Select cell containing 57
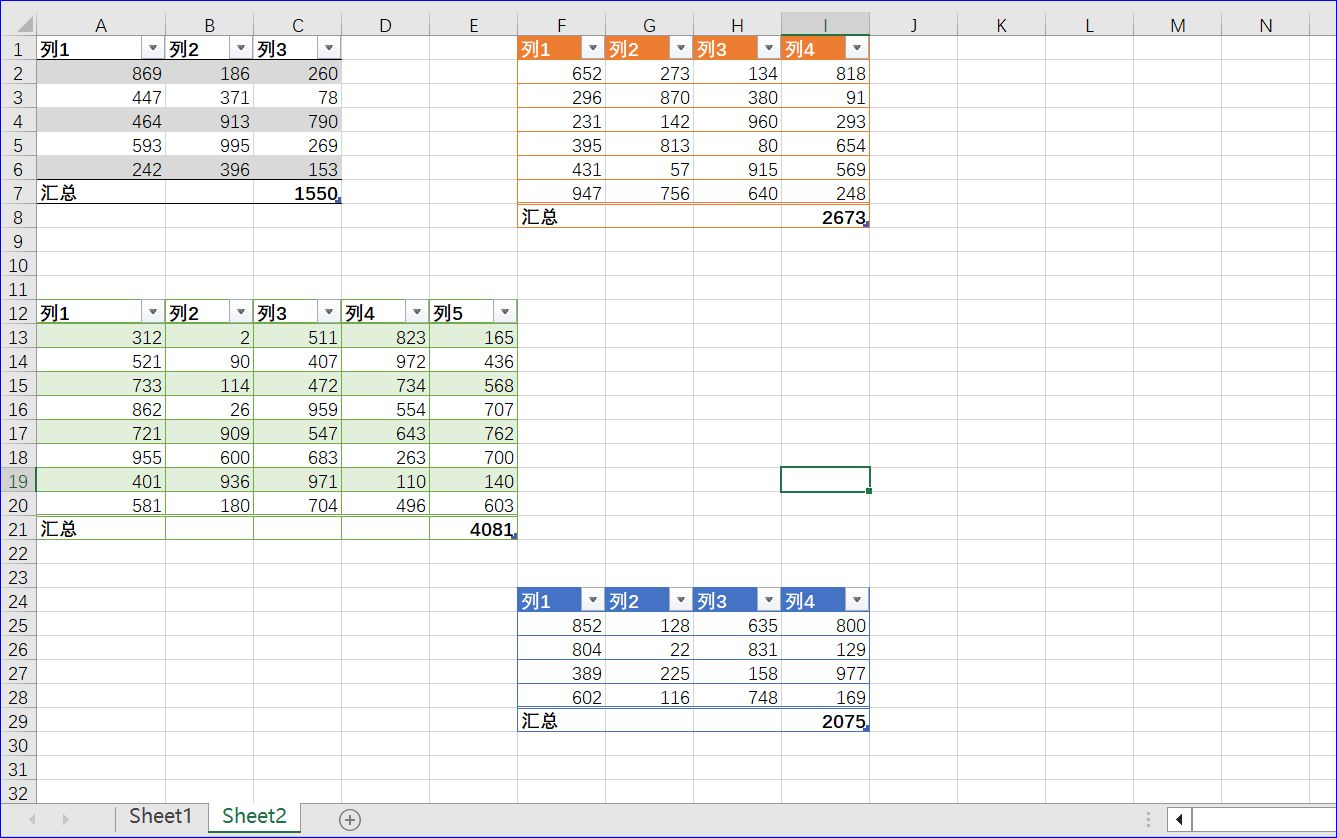 pos(649,169)
